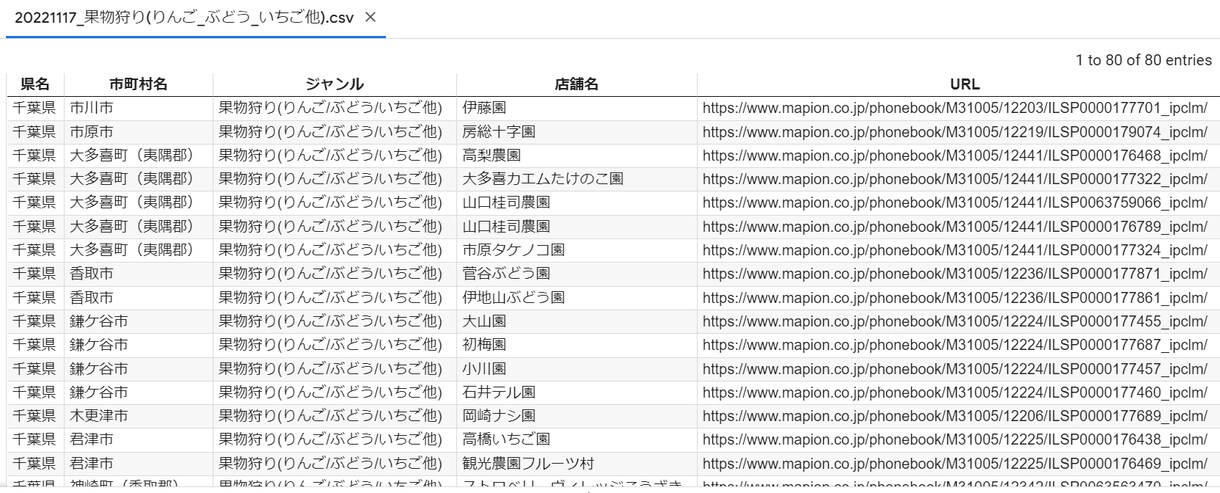Click URL ending ILSP0000177687_ipclm
The width and height of the screenshot is (1220, 493).
[x=955, y=345]
